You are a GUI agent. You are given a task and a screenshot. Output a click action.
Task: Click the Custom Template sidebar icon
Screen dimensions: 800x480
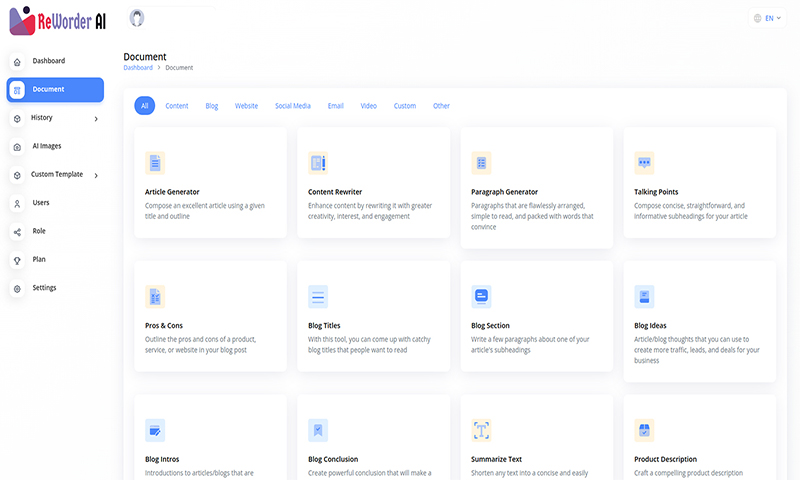click(17, 175)
